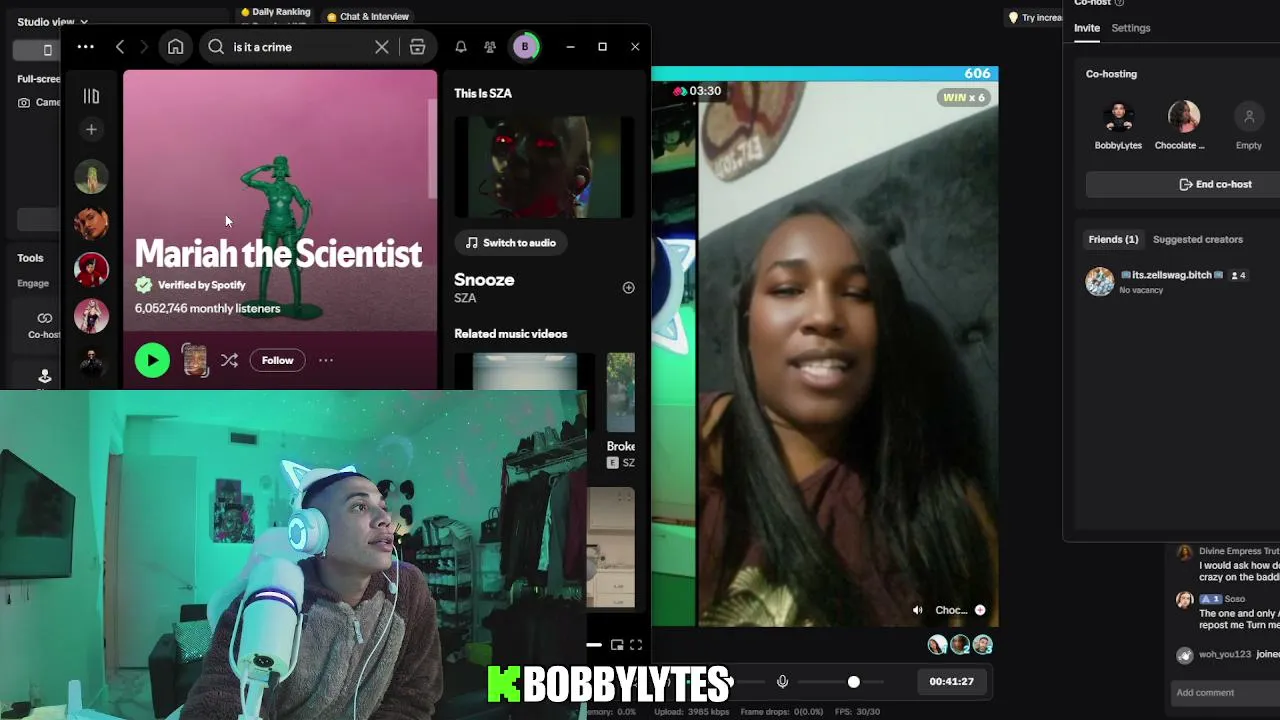This screenshot has width=1280, height=720.
Task: Click the 00:41:27 live timer
Action: click(x=951, y=681)
